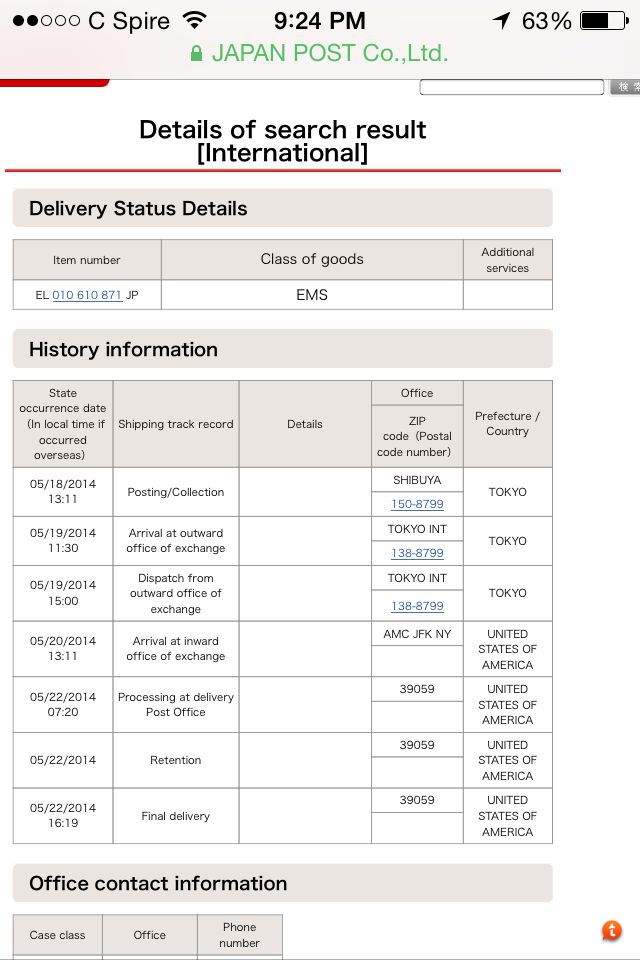640x960 pixels.
Task: Tap the orange chat icon
Action: click(611, 931)
